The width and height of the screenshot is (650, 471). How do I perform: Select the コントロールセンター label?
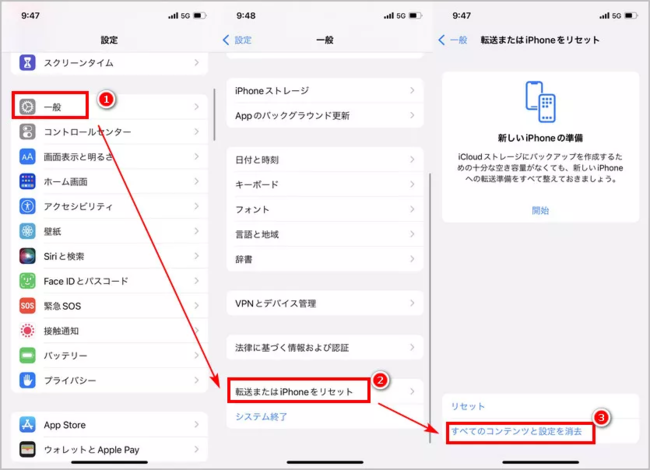87,132
